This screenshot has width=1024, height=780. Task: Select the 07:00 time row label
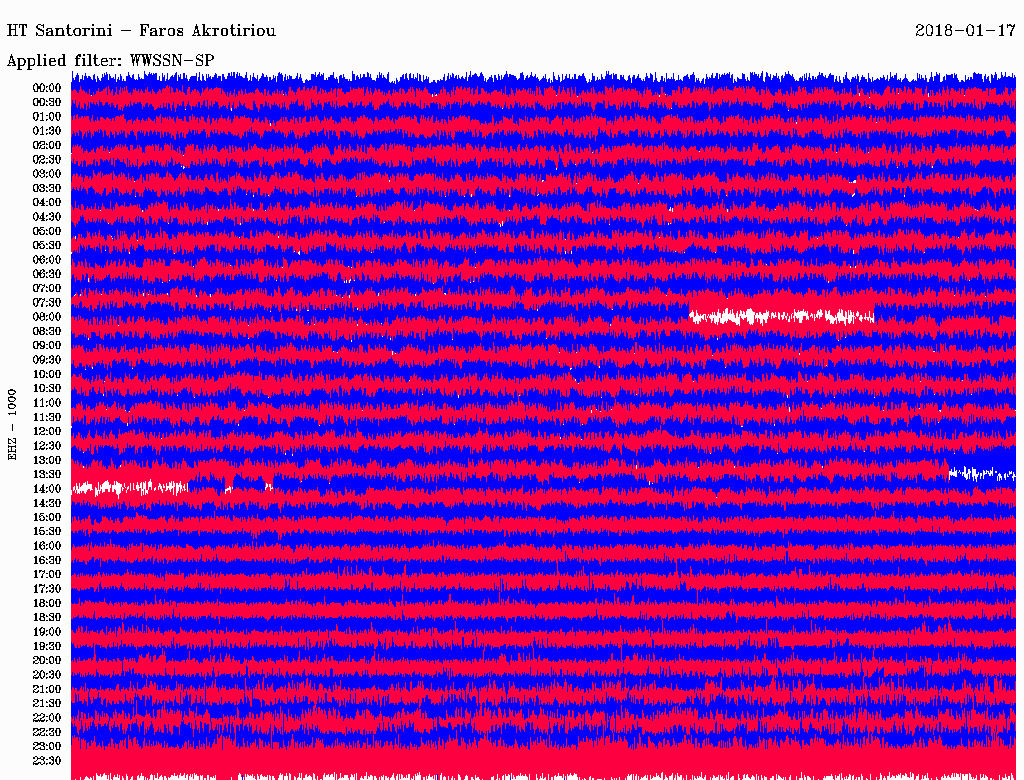point(47,289)
